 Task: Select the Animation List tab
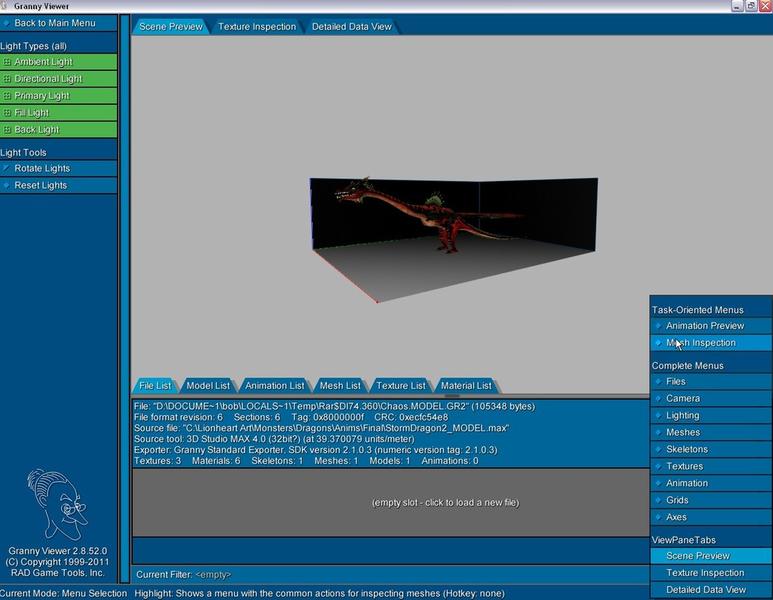coord(275,386)
